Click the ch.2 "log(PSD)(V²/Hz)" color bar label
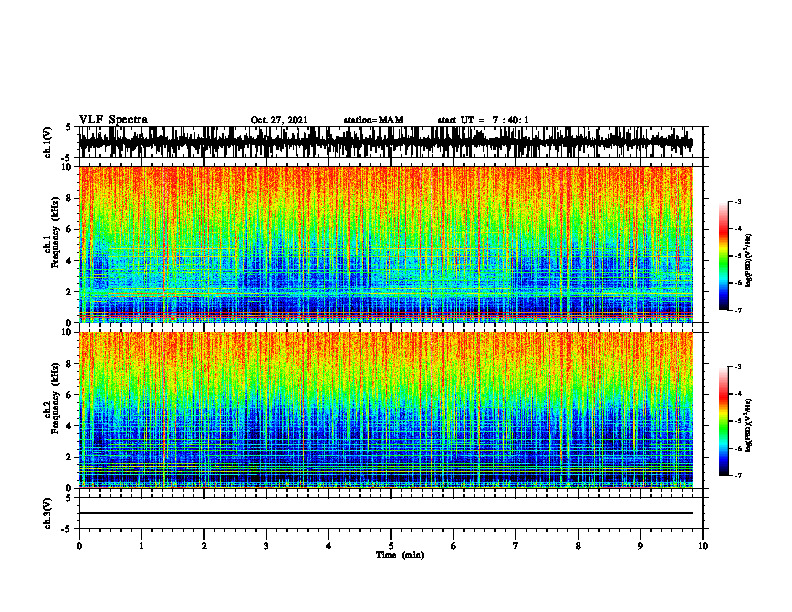The image size is (792, 612). click(749, 425)
